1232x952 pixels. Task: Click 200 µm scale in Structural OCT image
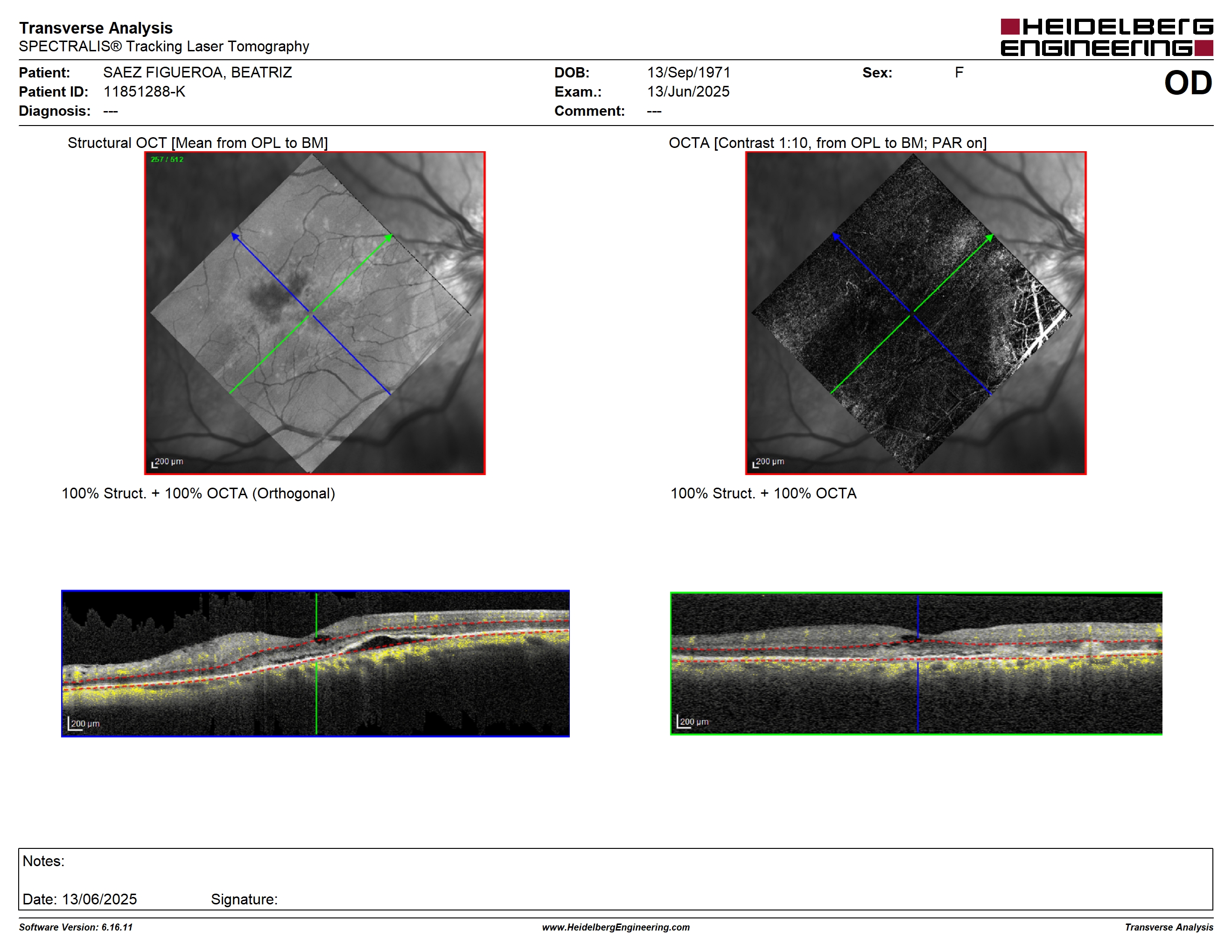coord(167,462)
